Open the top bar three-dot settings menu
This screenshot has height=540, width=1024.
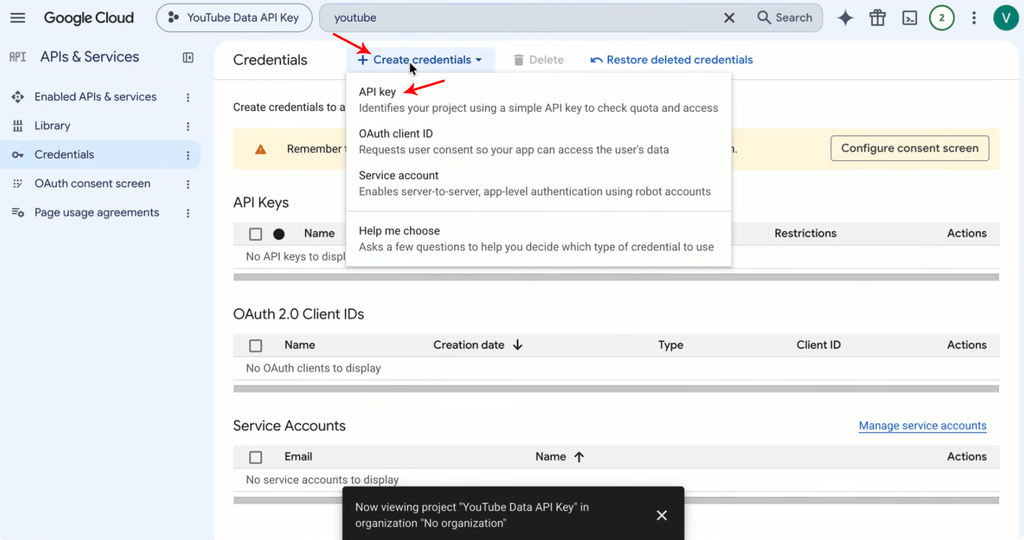coord(974,18)
